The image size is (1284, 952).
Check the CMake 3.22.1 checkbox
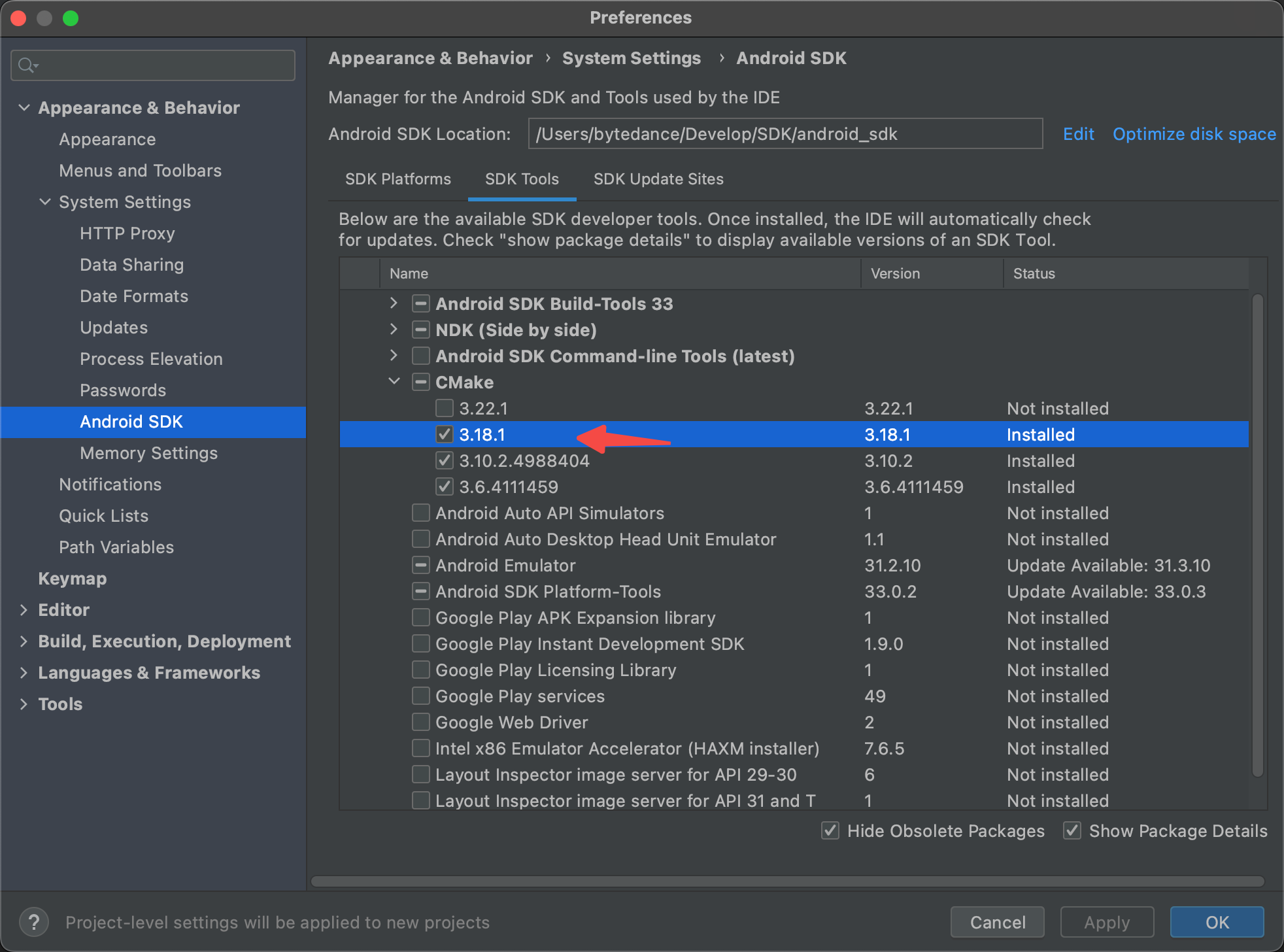pyautogui.click(x=445, y=408)
